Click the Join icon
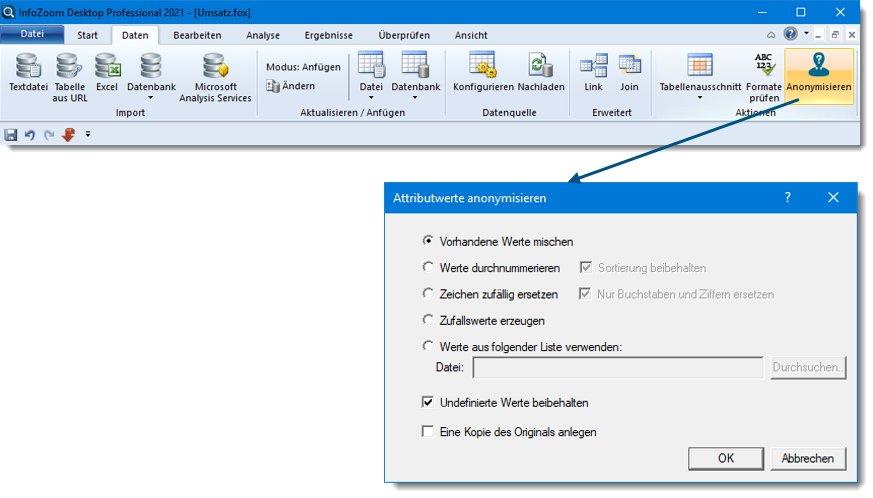 (x=629, y=67)
